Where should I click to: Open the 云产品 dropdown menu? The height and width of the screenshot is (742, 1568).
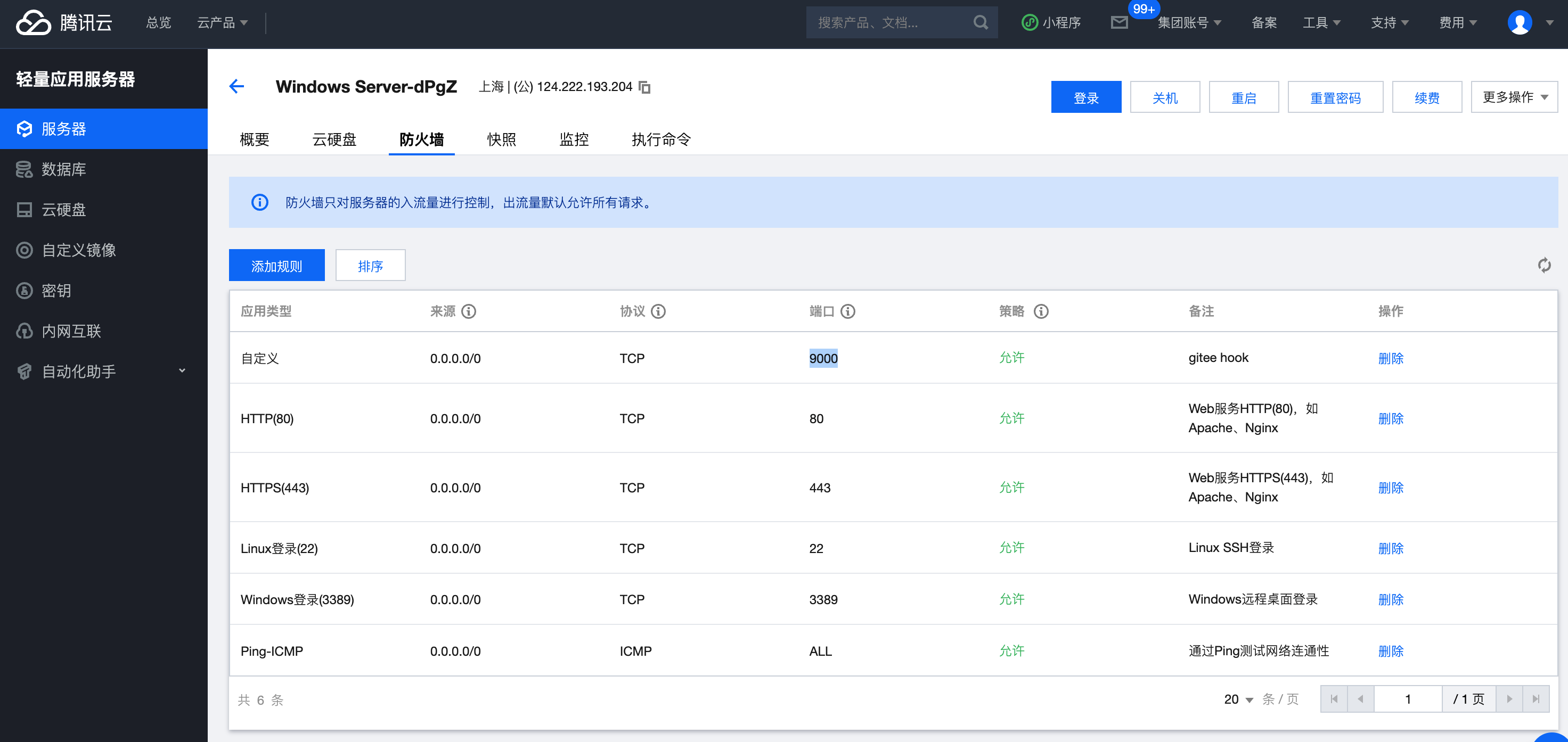coord(222,22)
